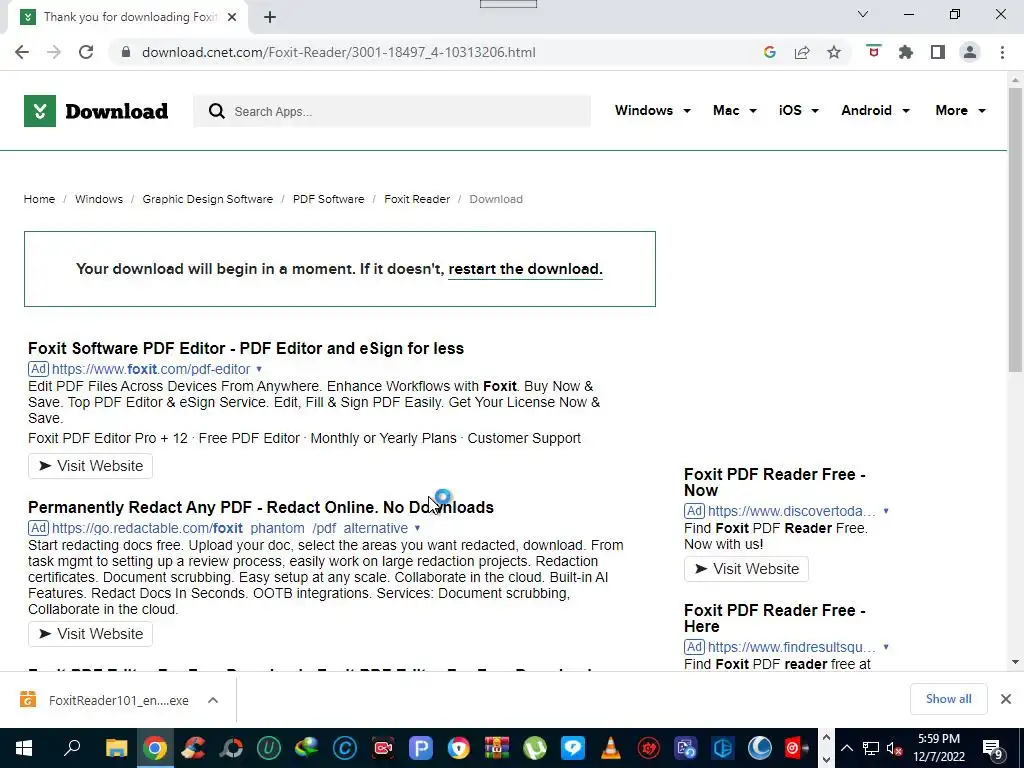The height and width of the screenshot is (768, 1024).
Task: Open the notification center icon
Action: point(993,748)
